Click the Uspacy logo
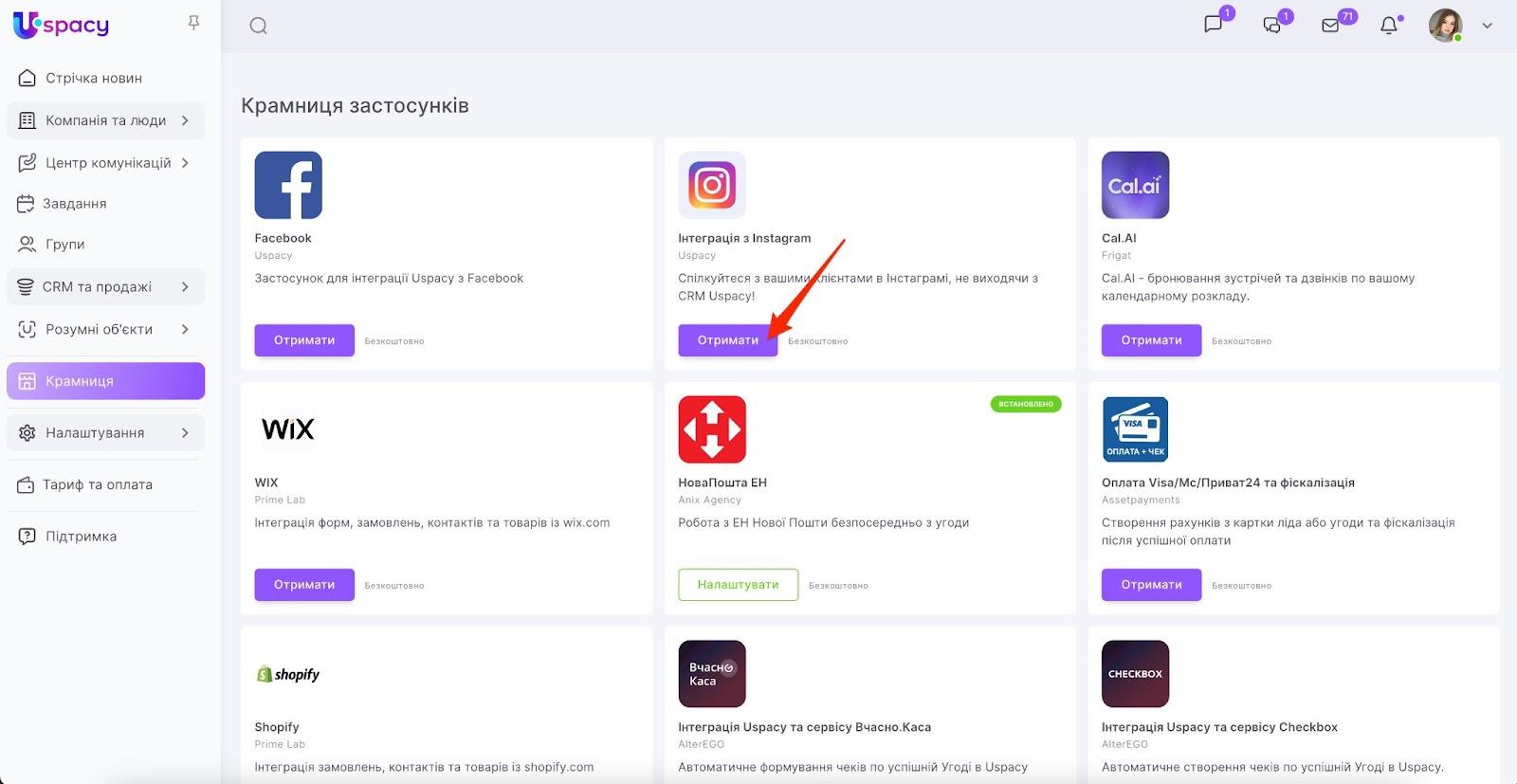The height and width of the screenshot is (784, 1517). (x=62, y=26)
